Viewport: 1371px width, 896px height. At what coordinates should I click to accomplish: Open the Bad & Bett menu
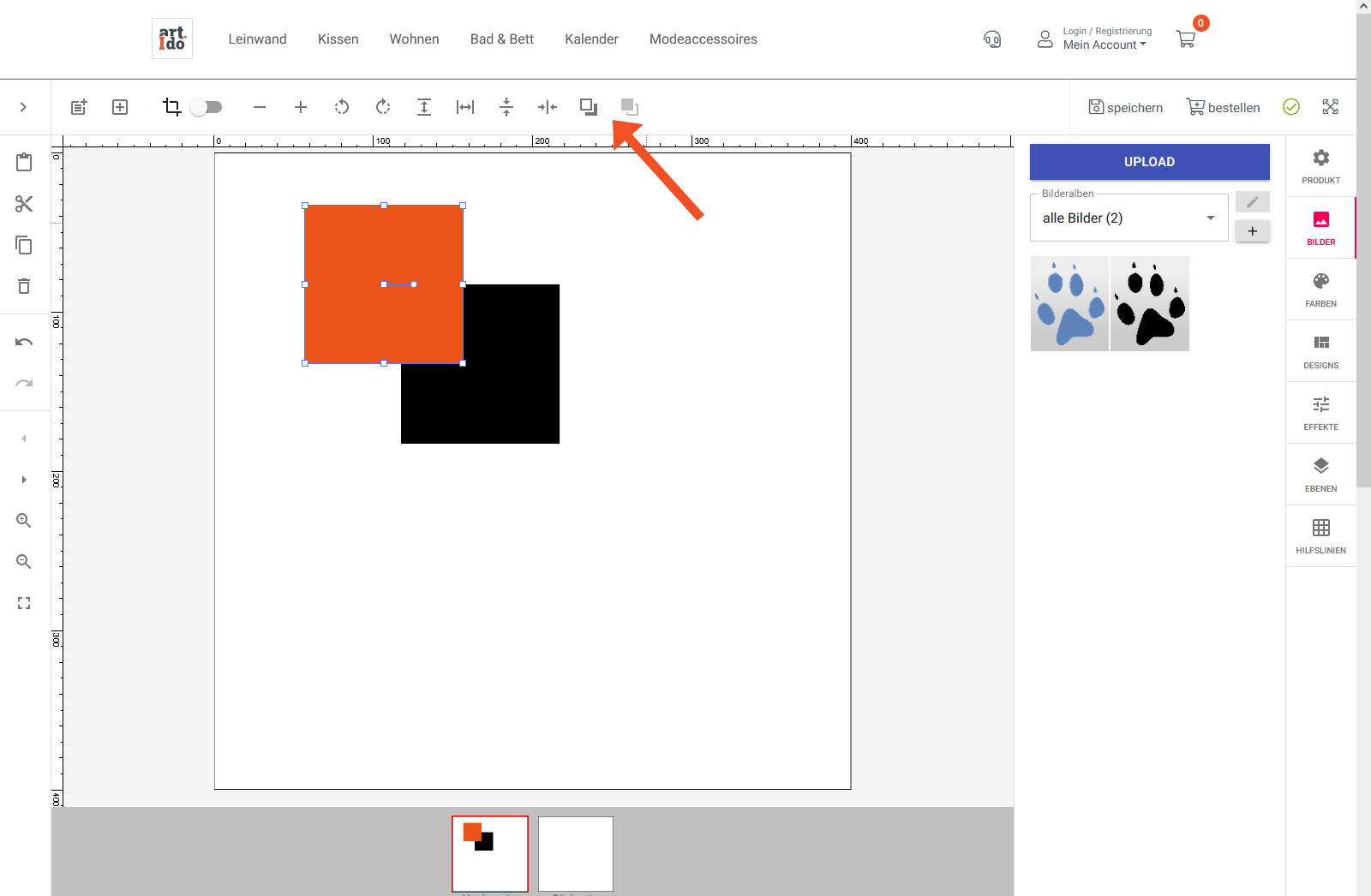click(x=502, y=39)
